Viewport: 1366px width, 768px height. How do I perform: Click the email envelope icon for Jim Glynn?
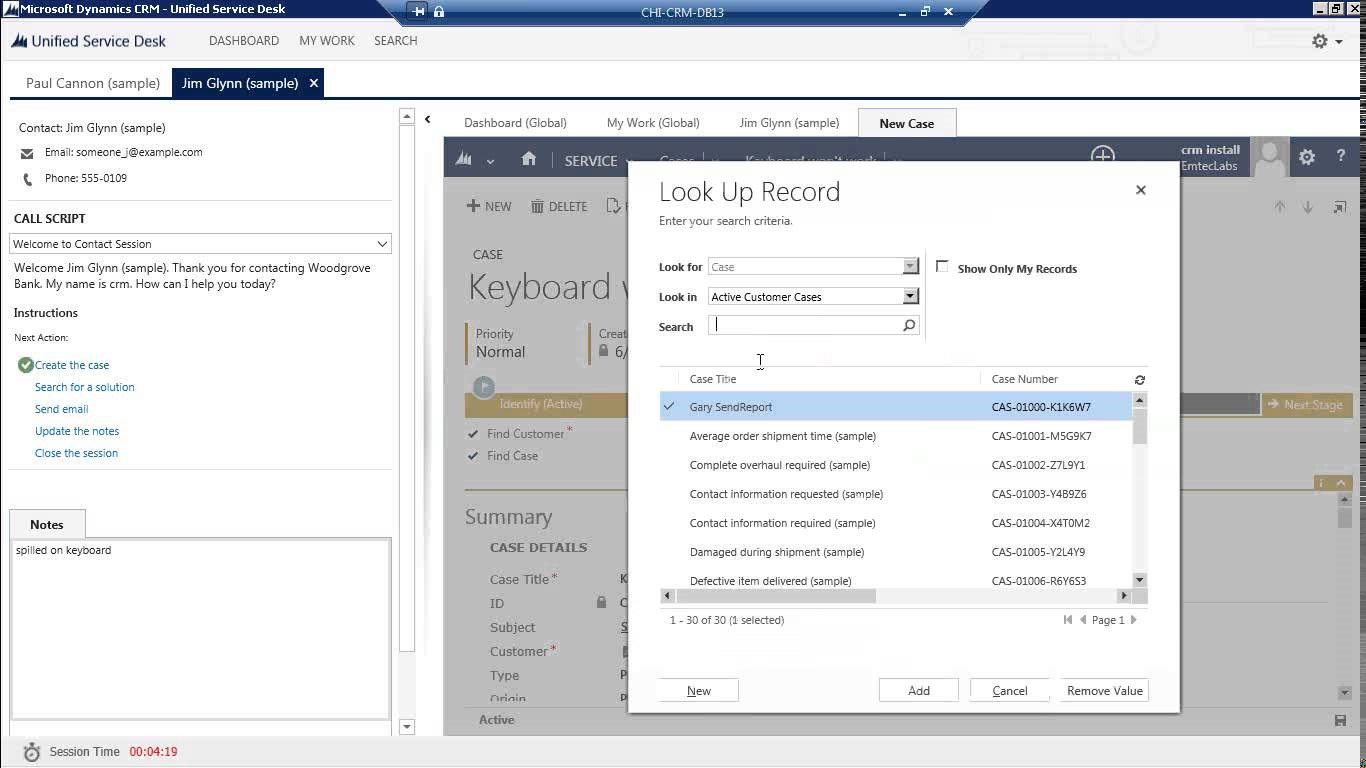point(27,153)
